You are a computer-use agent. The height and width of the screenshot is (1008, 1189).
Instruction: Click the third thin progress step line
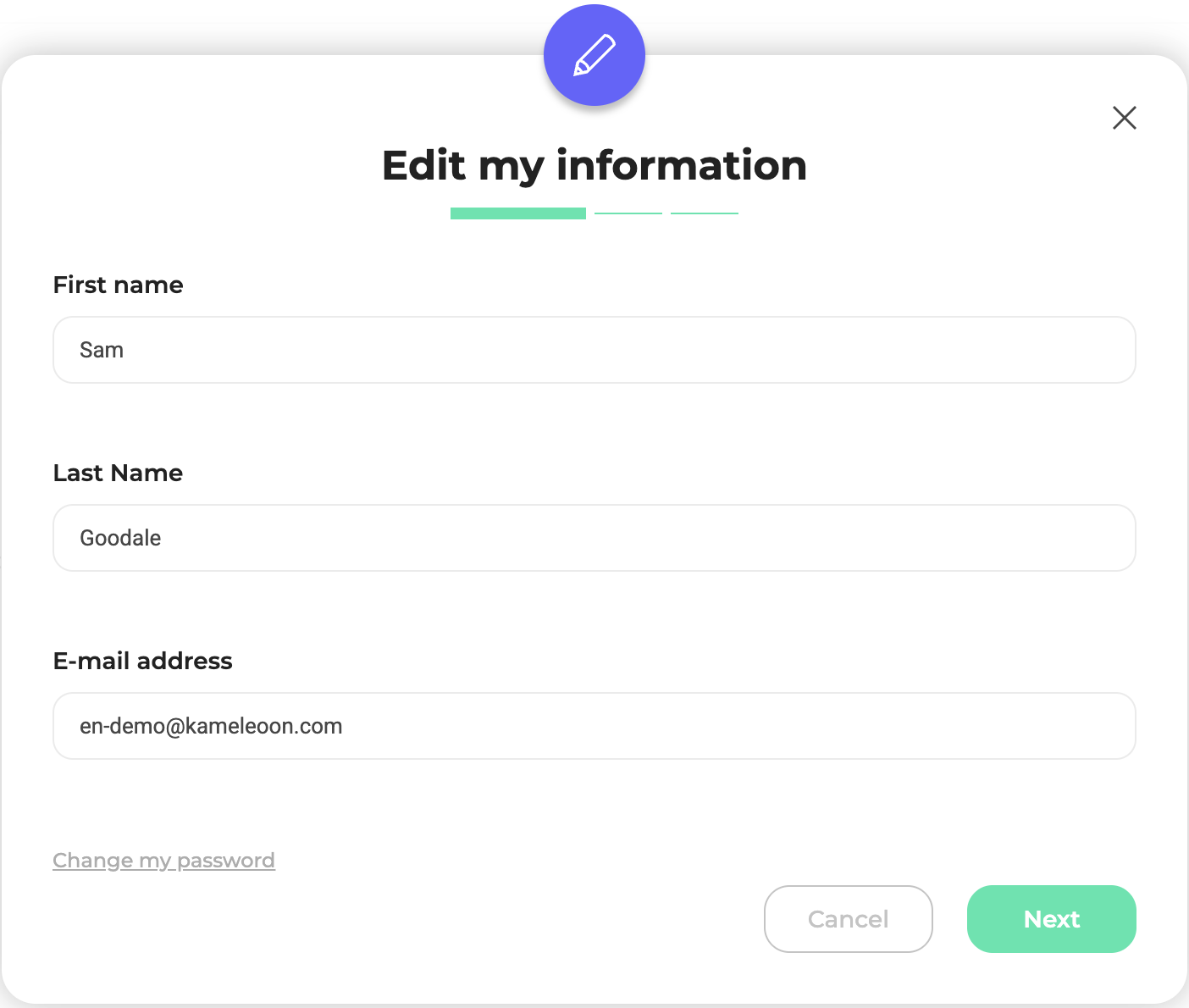pyautogui.click(x=705, y=213)
